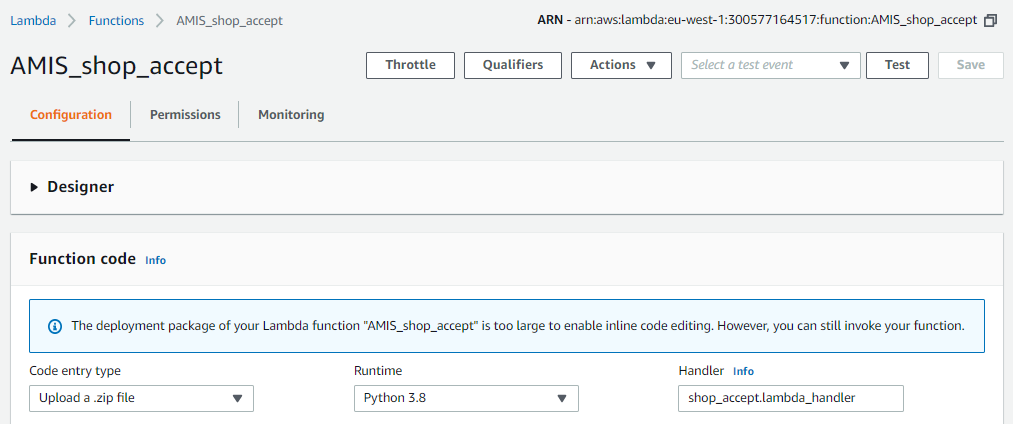1013x424 pixels.
Task: Open the Code entry type dropdown
Action: click(x=141, y=398)
